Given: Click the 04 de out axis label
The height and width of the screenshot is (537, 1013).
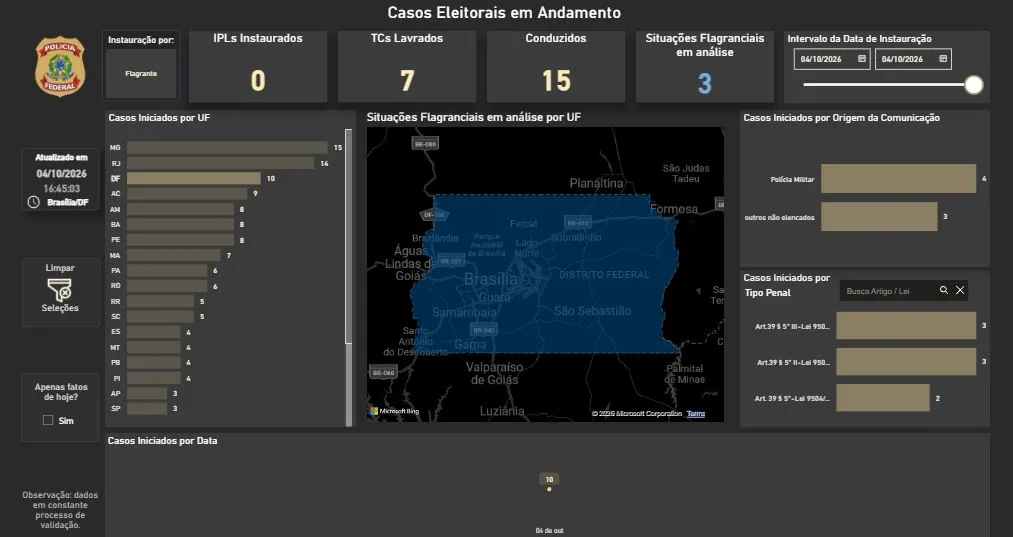Looking at the screenshot, I should coord(549,531).
